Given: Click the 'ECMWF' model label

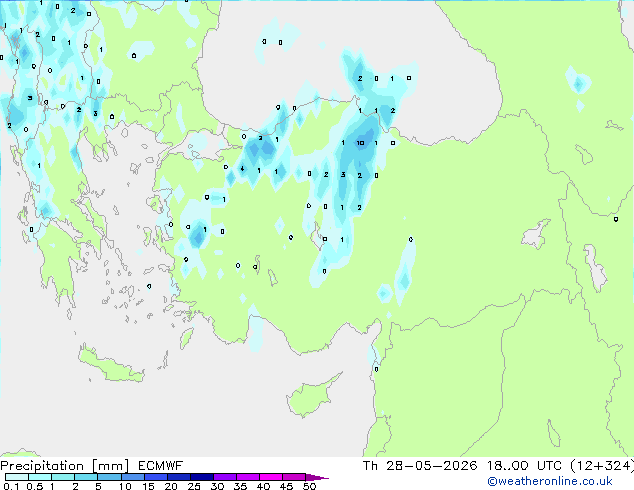Looking at the screenshot, I should click(161, 466).
